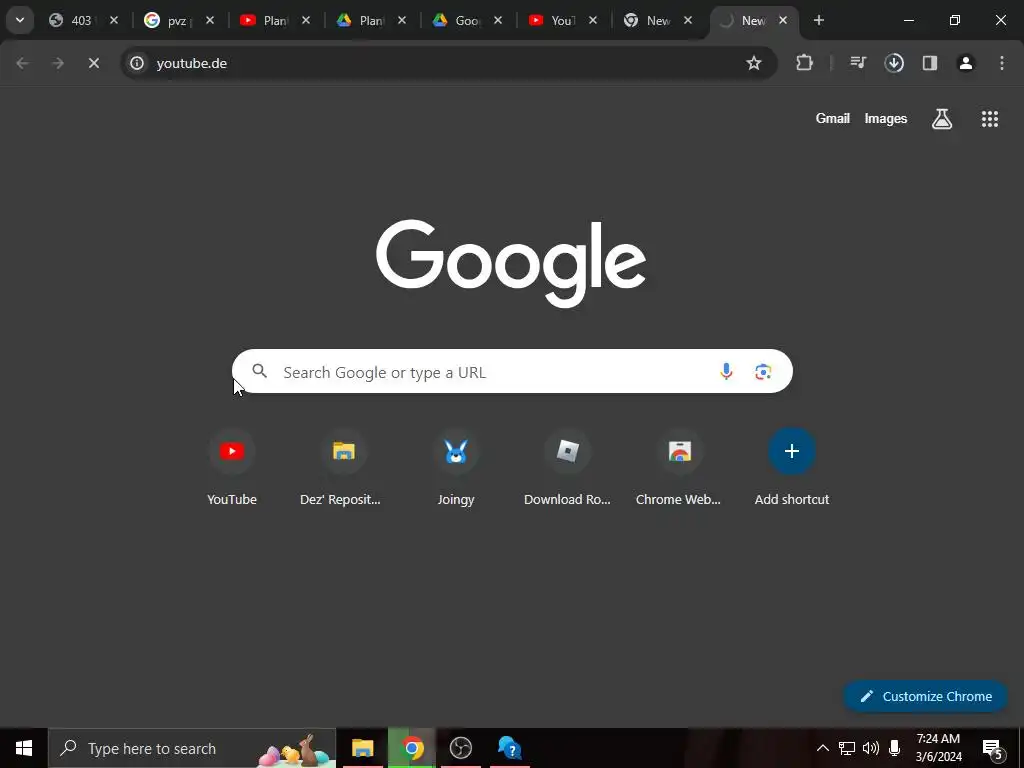Open Gmail link
The height and width of the screenshot is (768, 1024).
point(833,118)
